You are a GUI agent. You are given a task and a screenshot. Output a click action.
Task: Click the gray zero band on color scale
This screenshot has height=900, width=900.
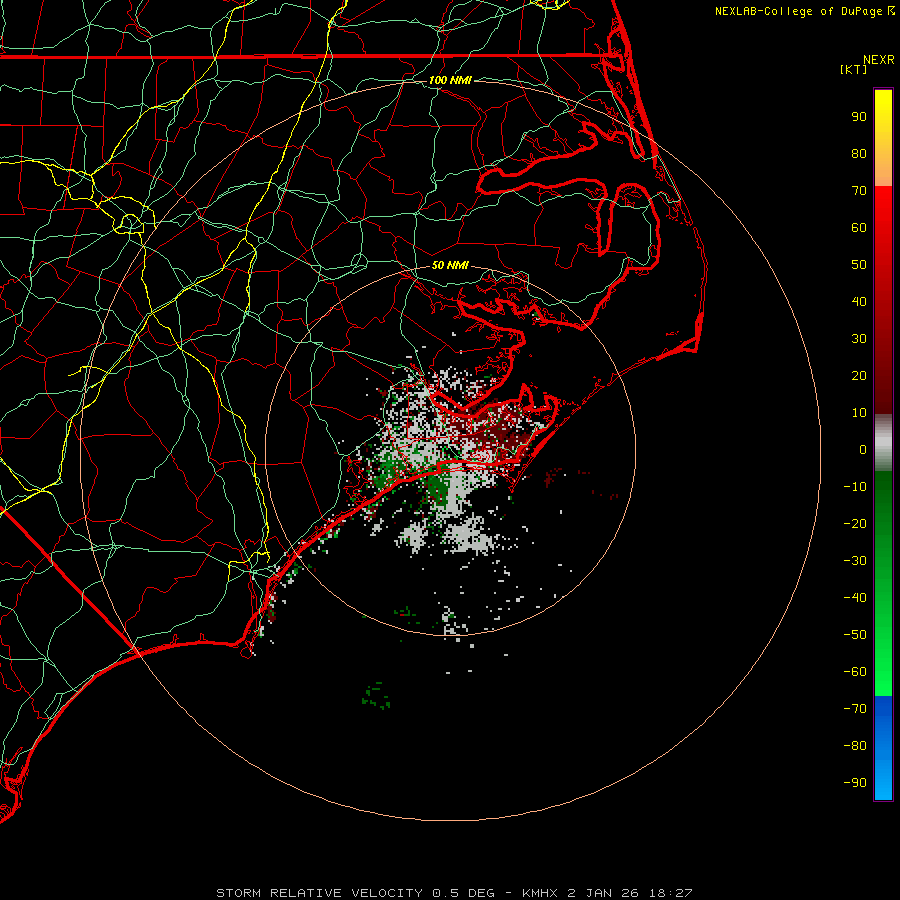pos(883,443)
